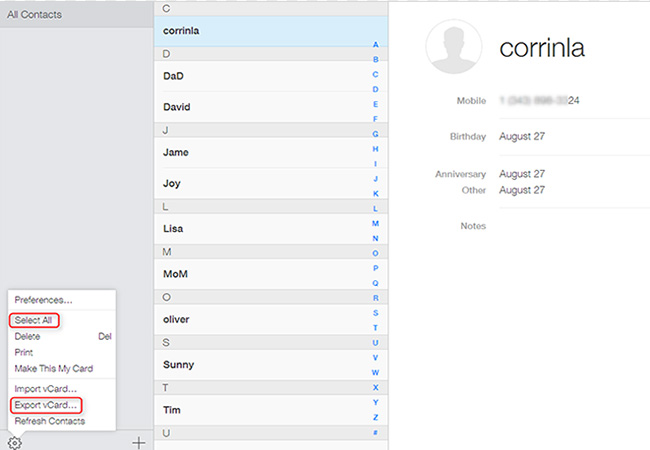Open the gear settings icon
This screenshot has height=450, width=650.
[15, 443]
